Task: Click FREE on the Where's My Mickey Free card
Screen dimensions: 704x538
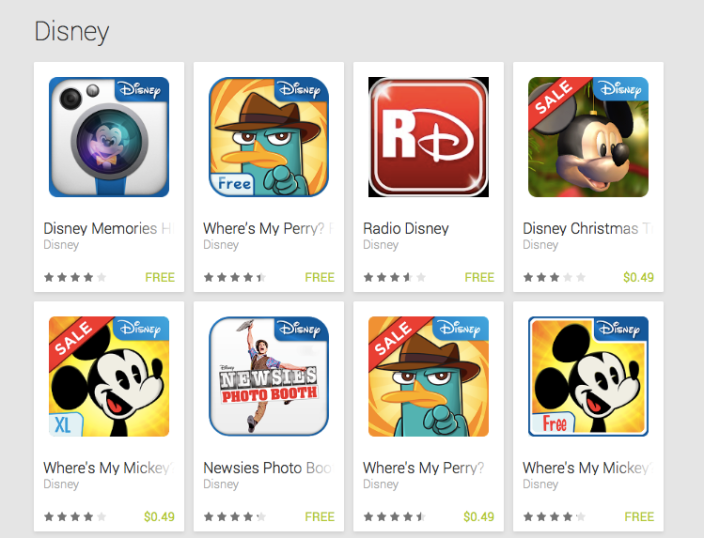Action: (x=639, y=517)
